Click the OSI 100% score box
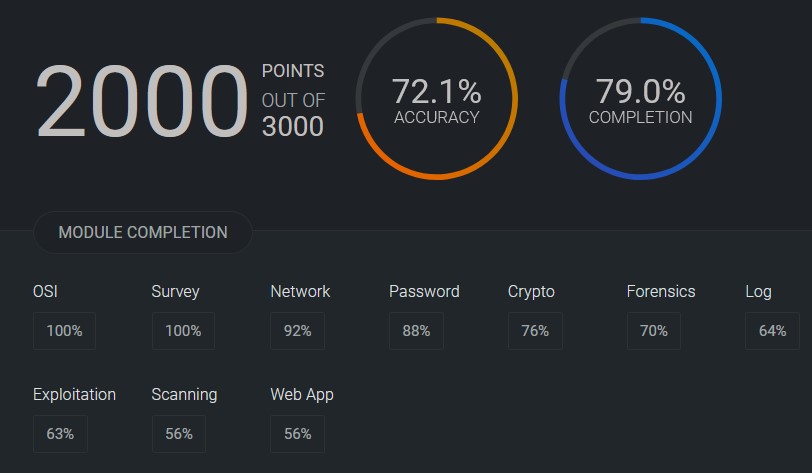The width and height of the screenshot is (812, 473). click(x=64, y=331)
